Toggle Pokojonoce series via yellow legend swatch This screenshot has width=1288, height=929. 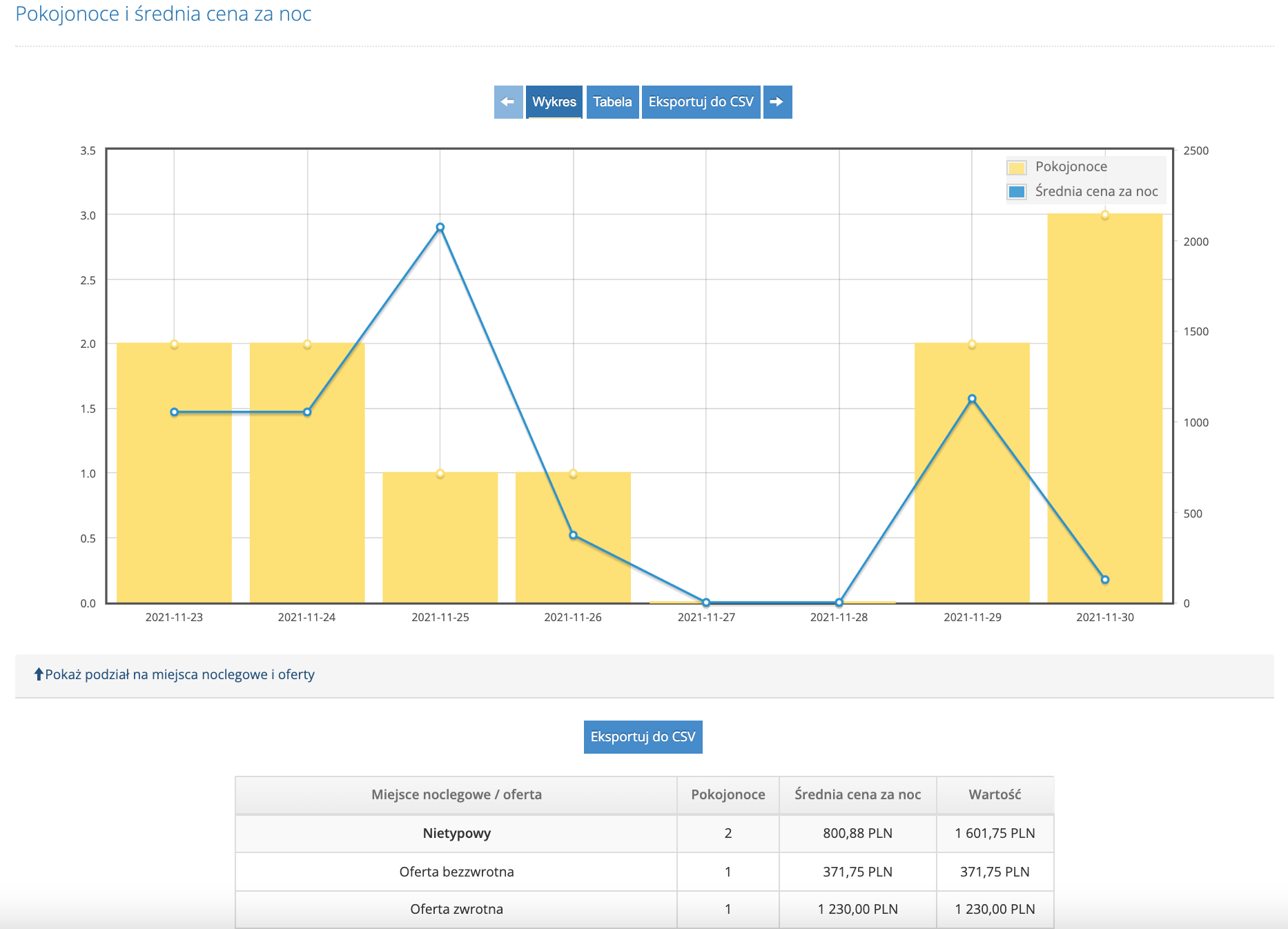click(1016, 167)
